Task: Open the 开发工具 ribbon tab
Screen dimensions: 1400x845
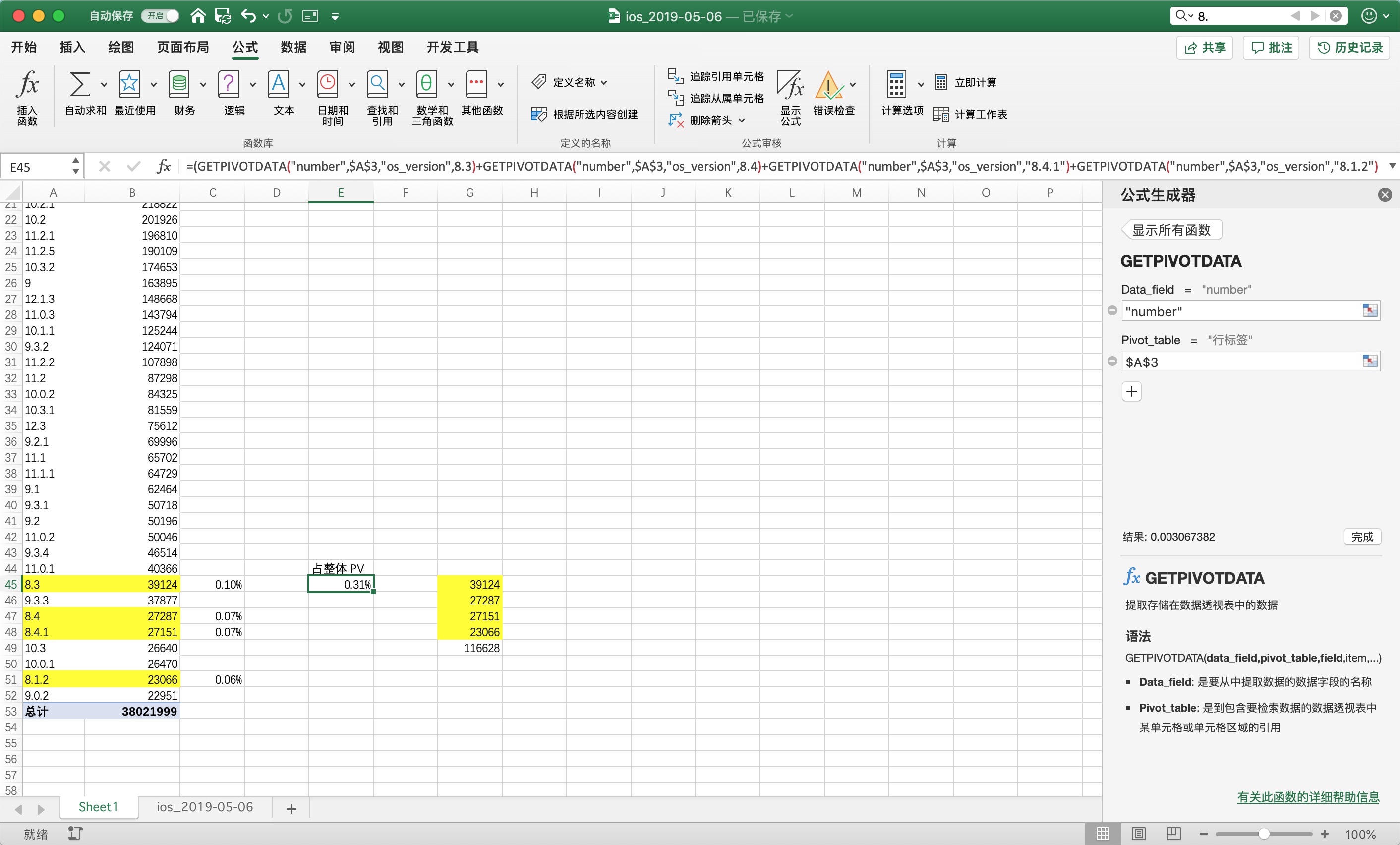Action: (x=452, y=47)
